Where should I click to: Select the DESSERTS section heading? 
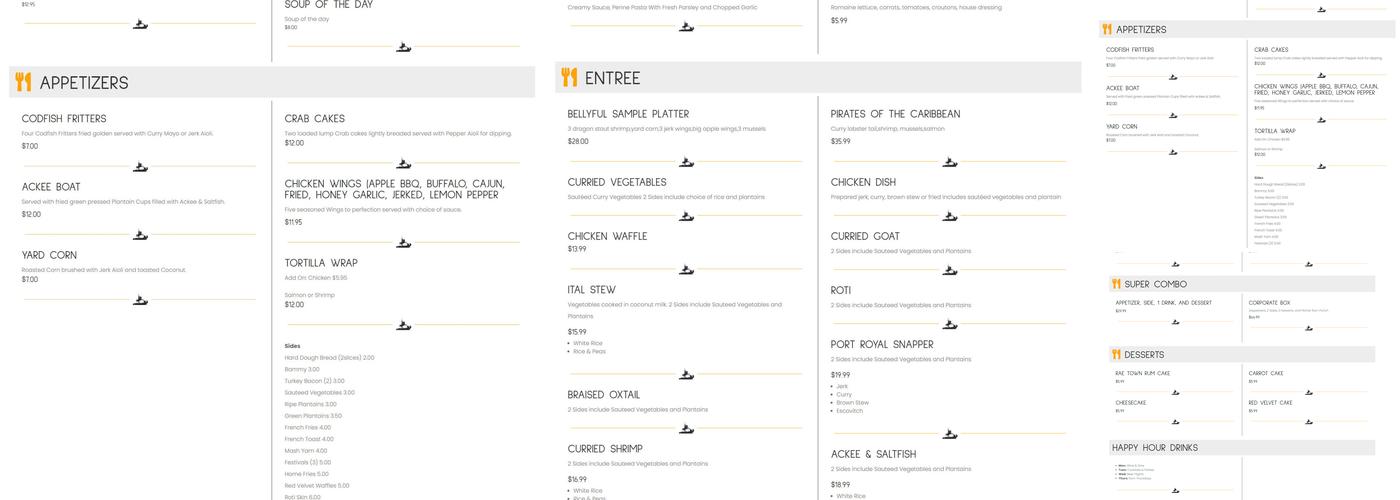[x=1144, y=354]
